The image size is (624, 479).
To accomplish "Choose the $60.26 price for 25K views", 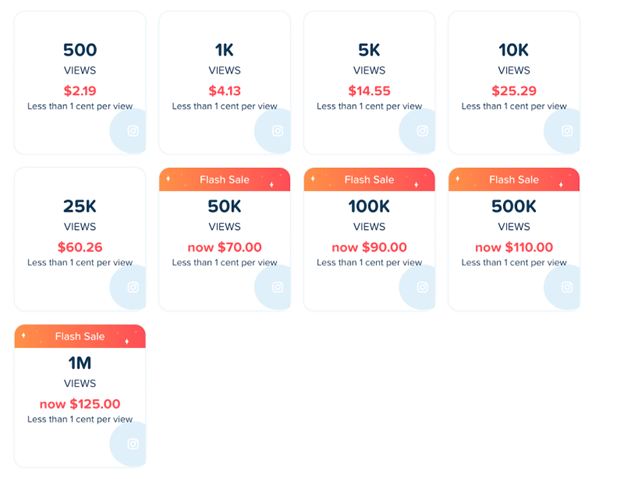I will [80, 247].
